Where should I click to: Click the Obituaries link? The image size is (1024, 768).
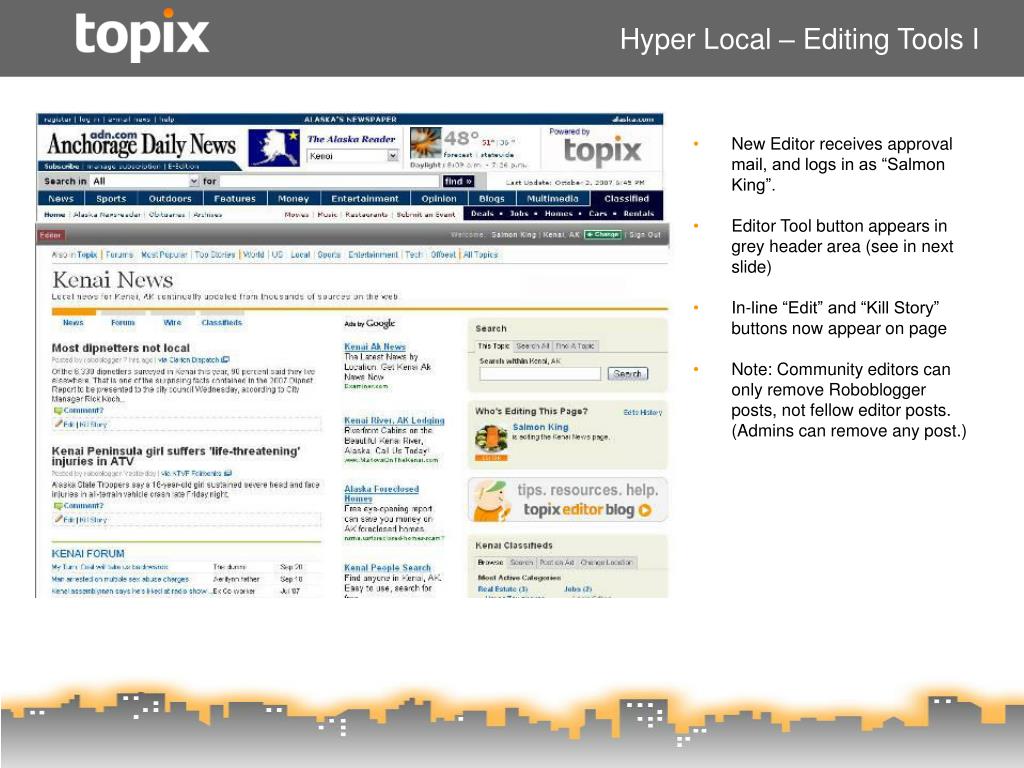167,214
